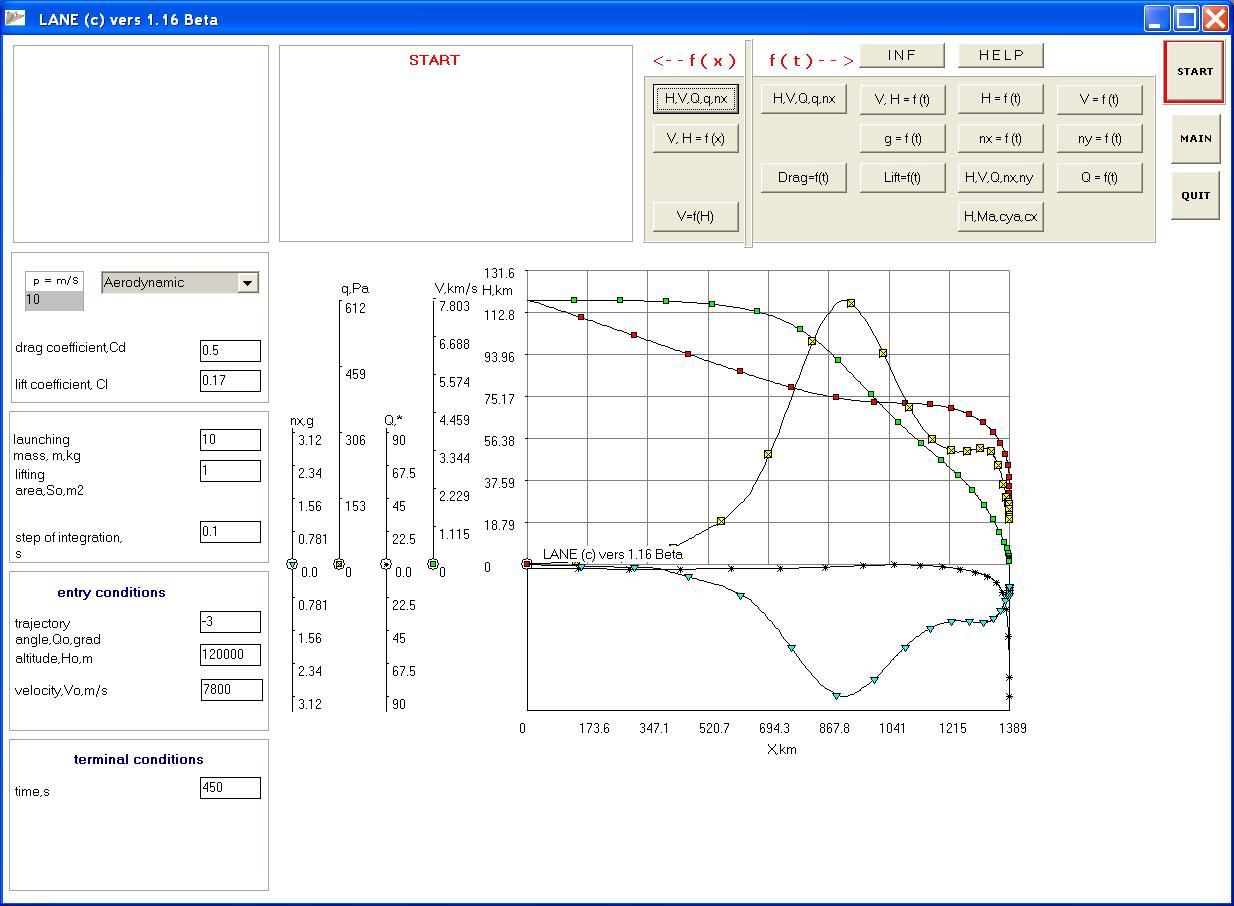Plot the V=f(H) graph
This screenshot has height=906, width=1234.
point(695,216)
